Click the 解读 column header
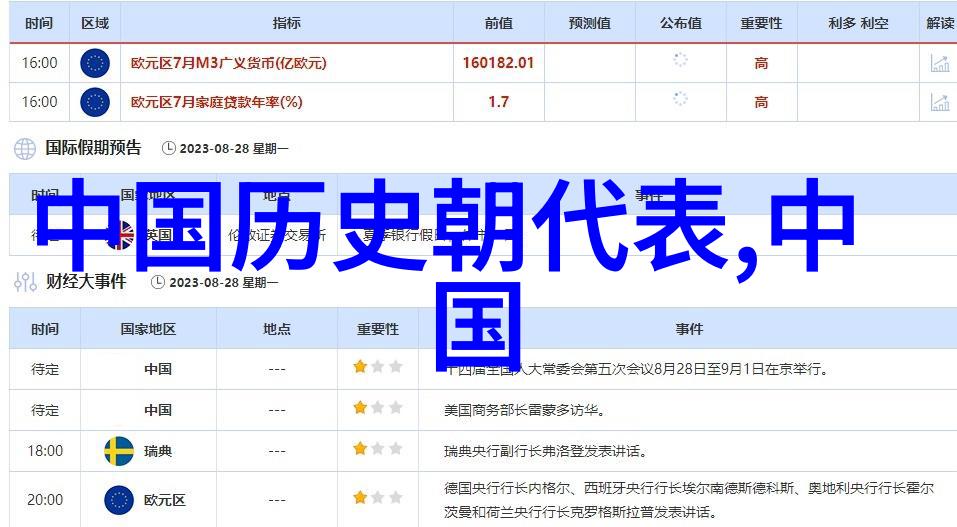This screenshot has width=957, height=527. click(x=939, y=23)
